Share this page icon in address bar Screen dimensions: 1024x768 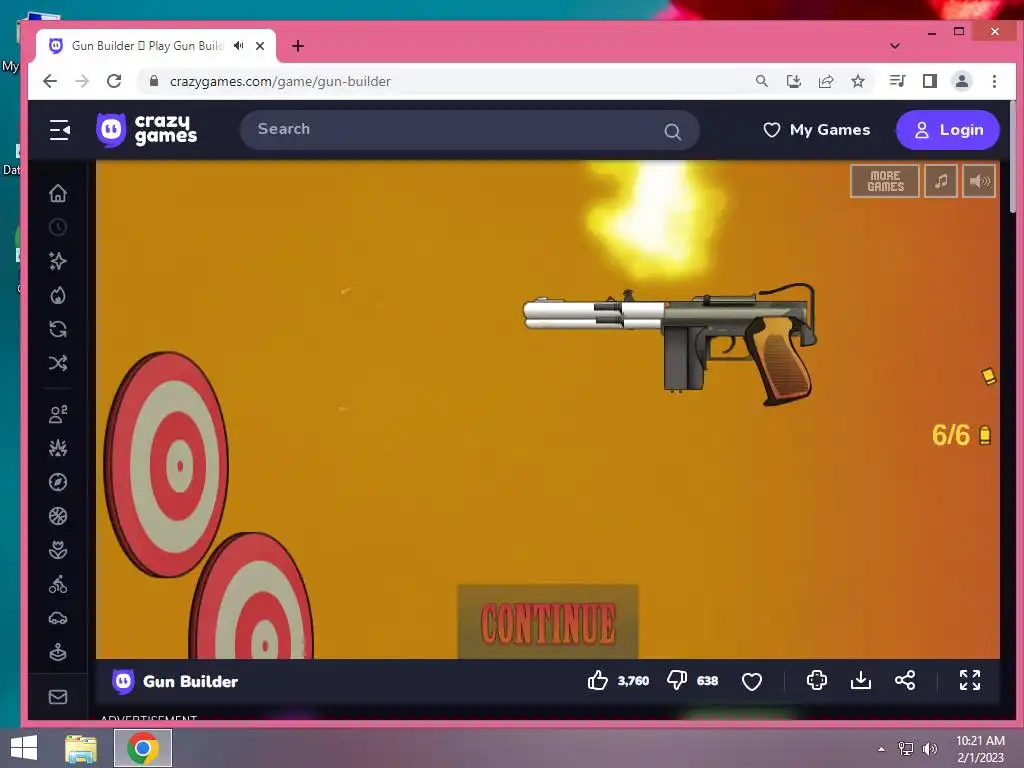click(x=826, y=81)
